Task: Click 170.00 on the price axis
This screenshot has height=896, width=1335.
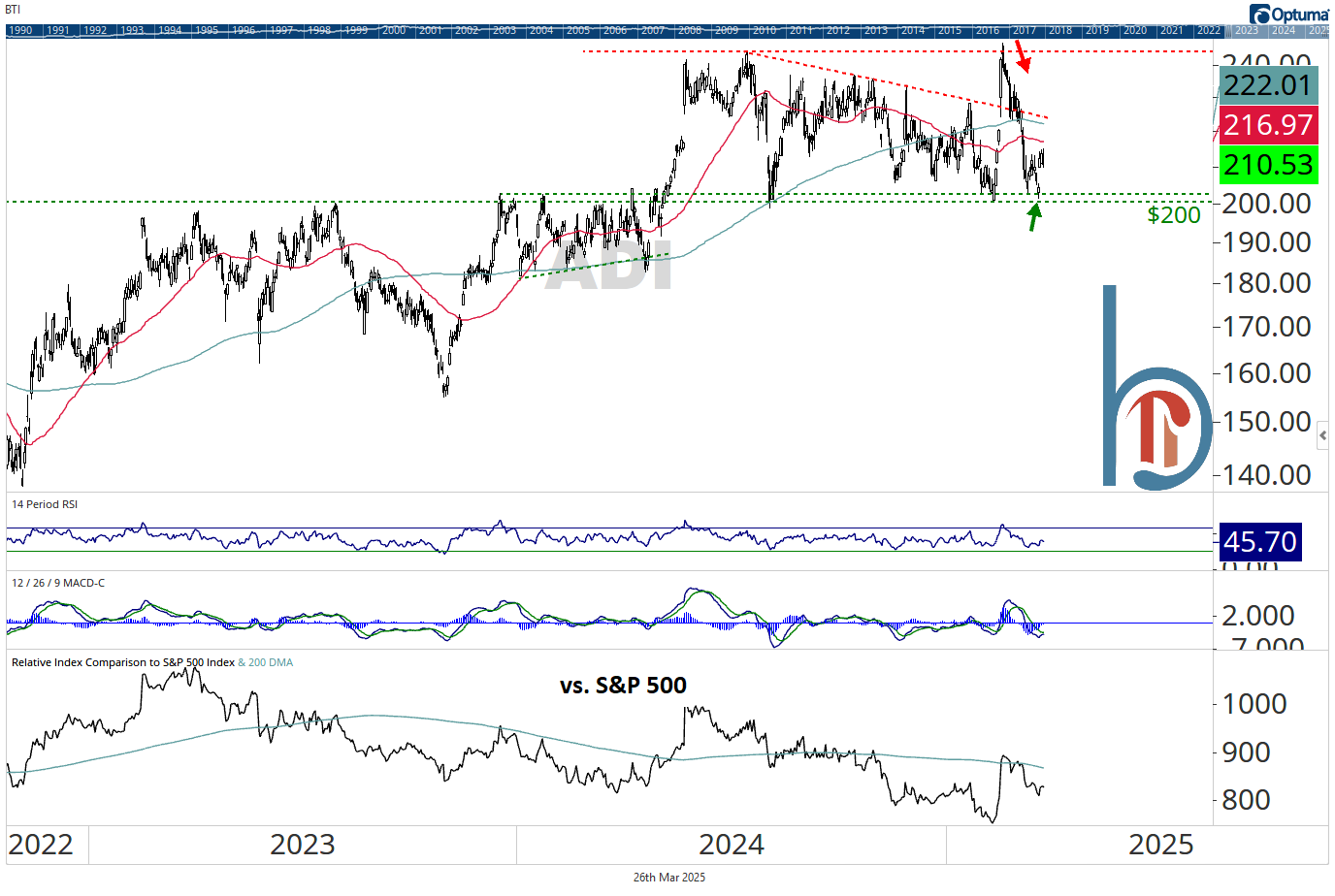Action: [1267, 327]
